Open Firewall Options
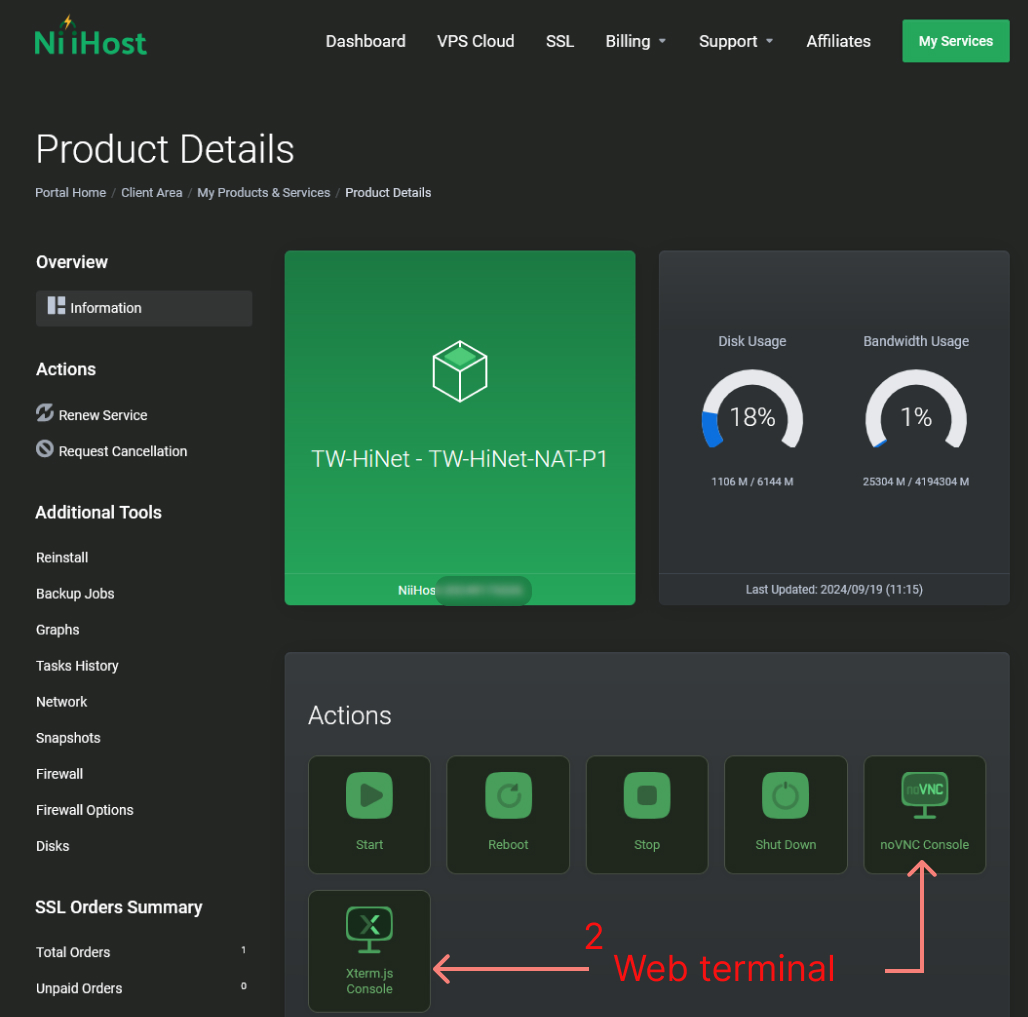1028x1017 pixels. (x=85, y=810)
